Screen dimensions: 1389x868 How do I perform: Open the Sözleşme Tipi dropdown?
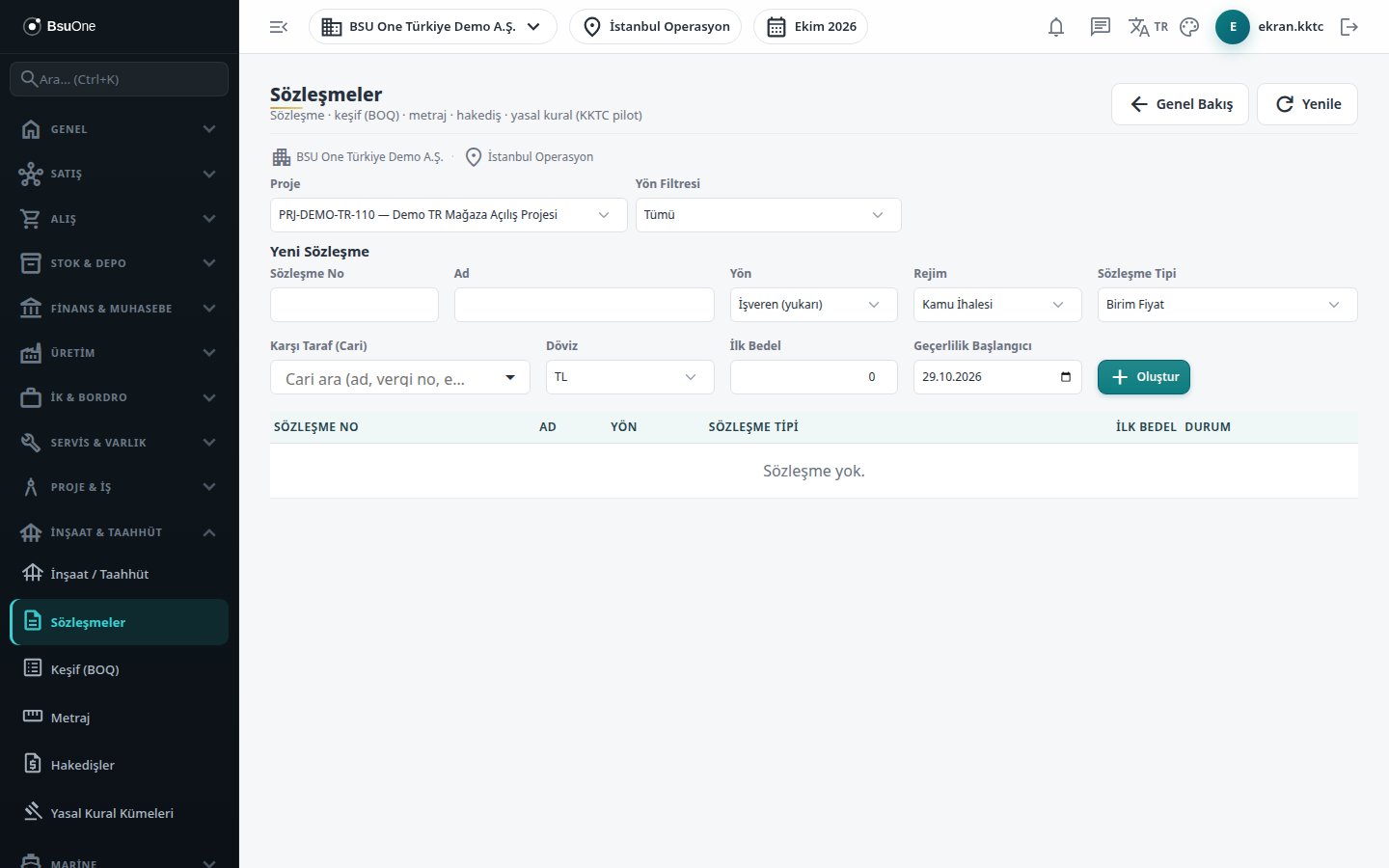click(x=1228, y=305)
